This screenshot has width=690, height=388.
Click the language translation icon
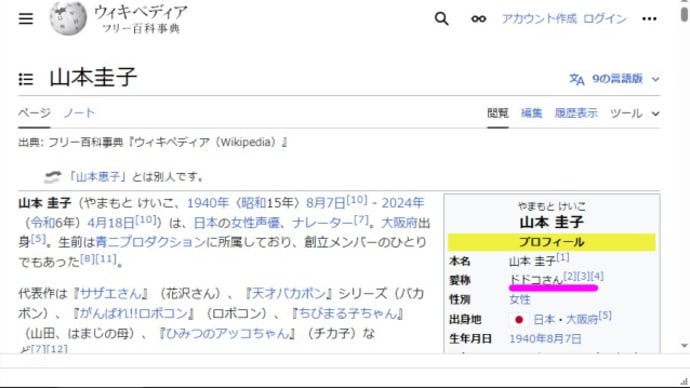(x=576, y=79)
